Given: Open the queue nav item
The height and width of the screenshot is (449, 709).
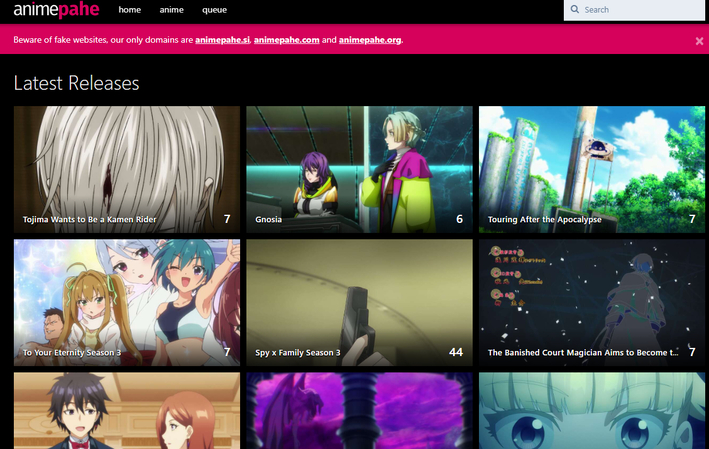Looking at the screenshot, I should click(214, 10).
